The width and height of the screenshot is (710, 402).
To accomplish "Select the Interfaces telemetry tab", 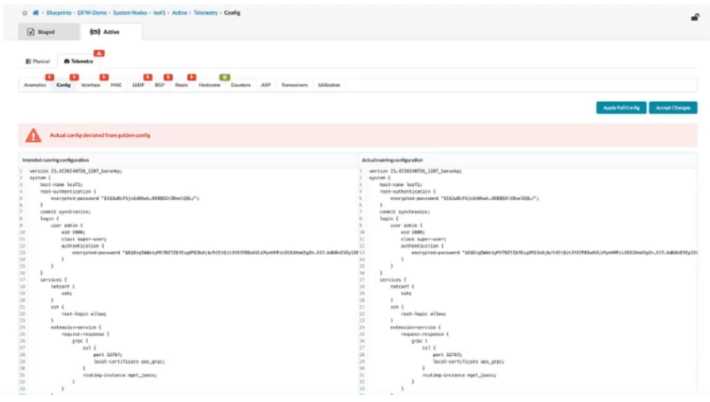I will click(x=91, y=85).
